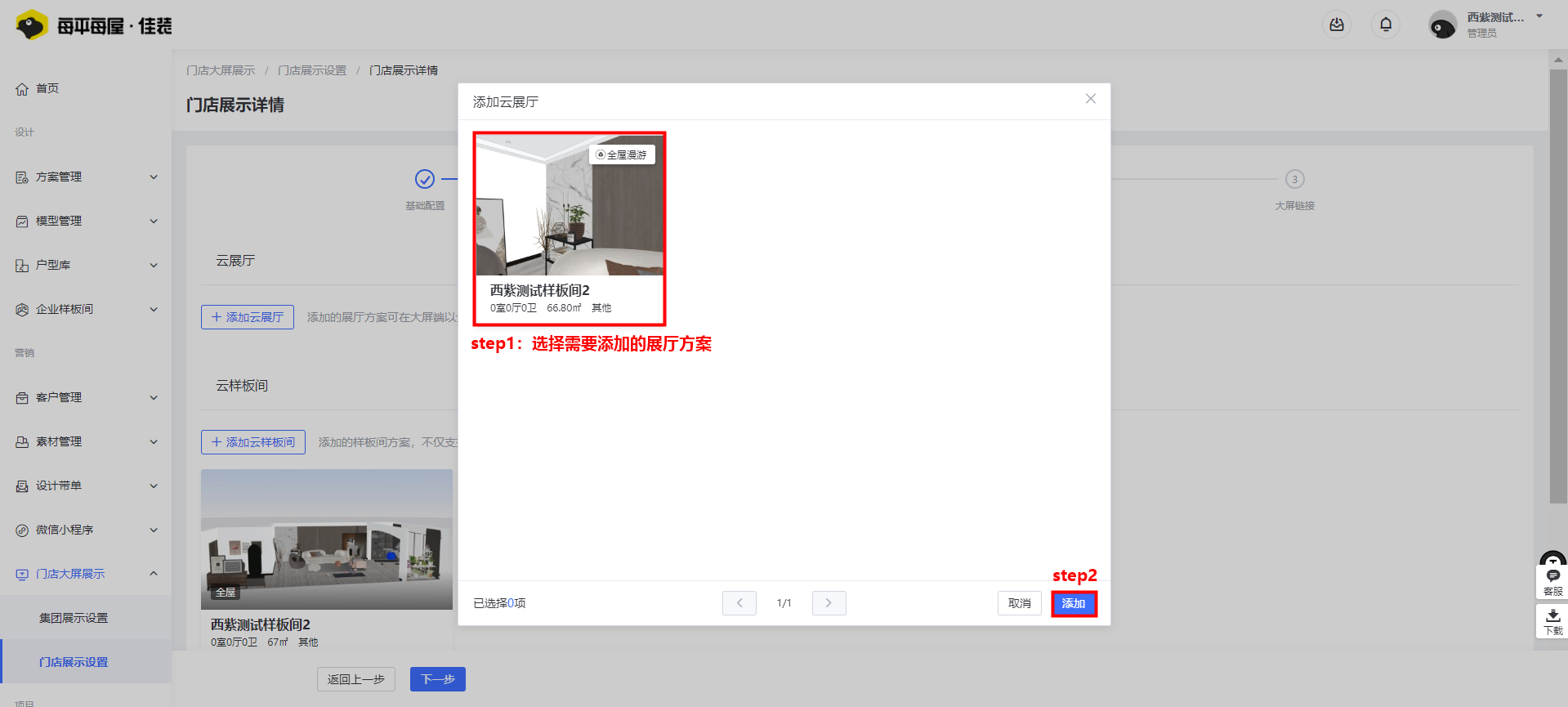This screenshot has height=707, width=1568.
Task: Close the 添加云展厅 dialog
Action: click(x=1091, y=99)
